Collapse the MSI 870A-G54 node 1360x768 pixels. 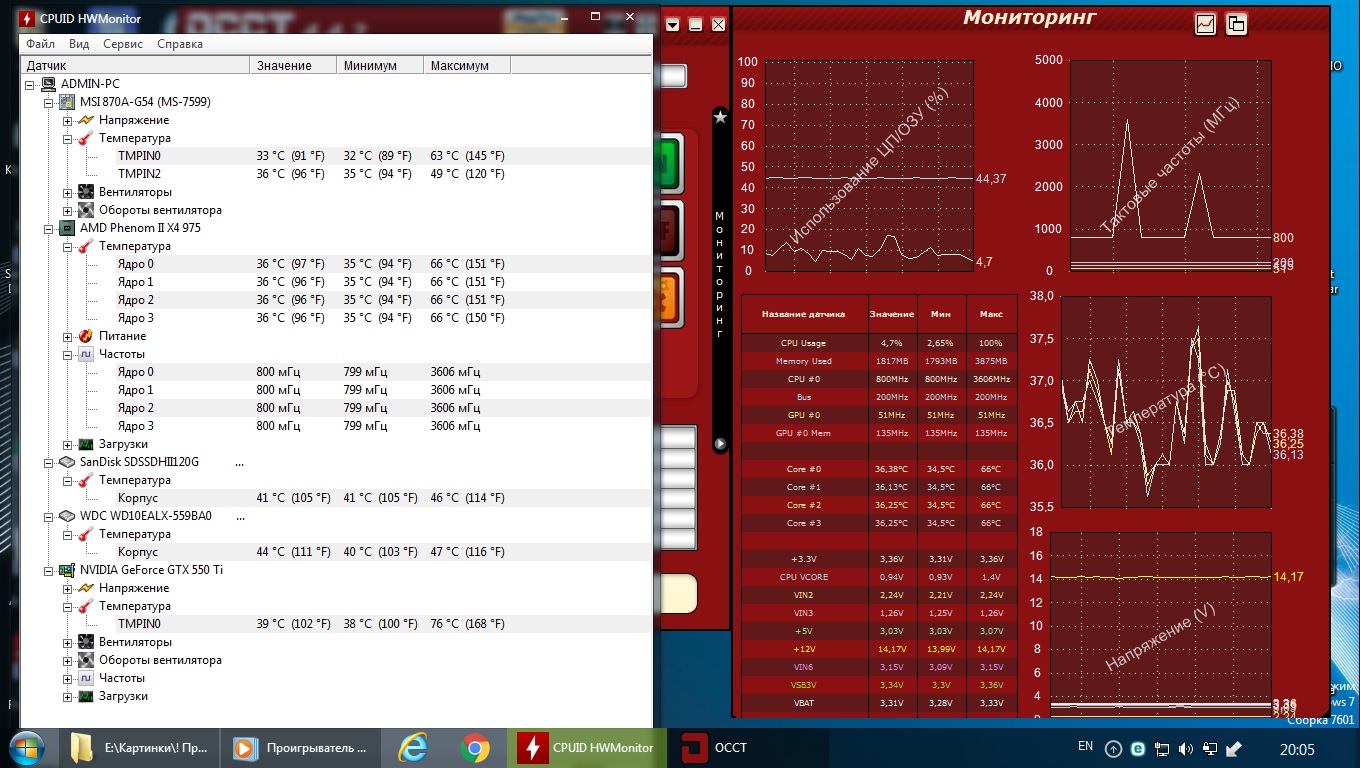point(49,102)
